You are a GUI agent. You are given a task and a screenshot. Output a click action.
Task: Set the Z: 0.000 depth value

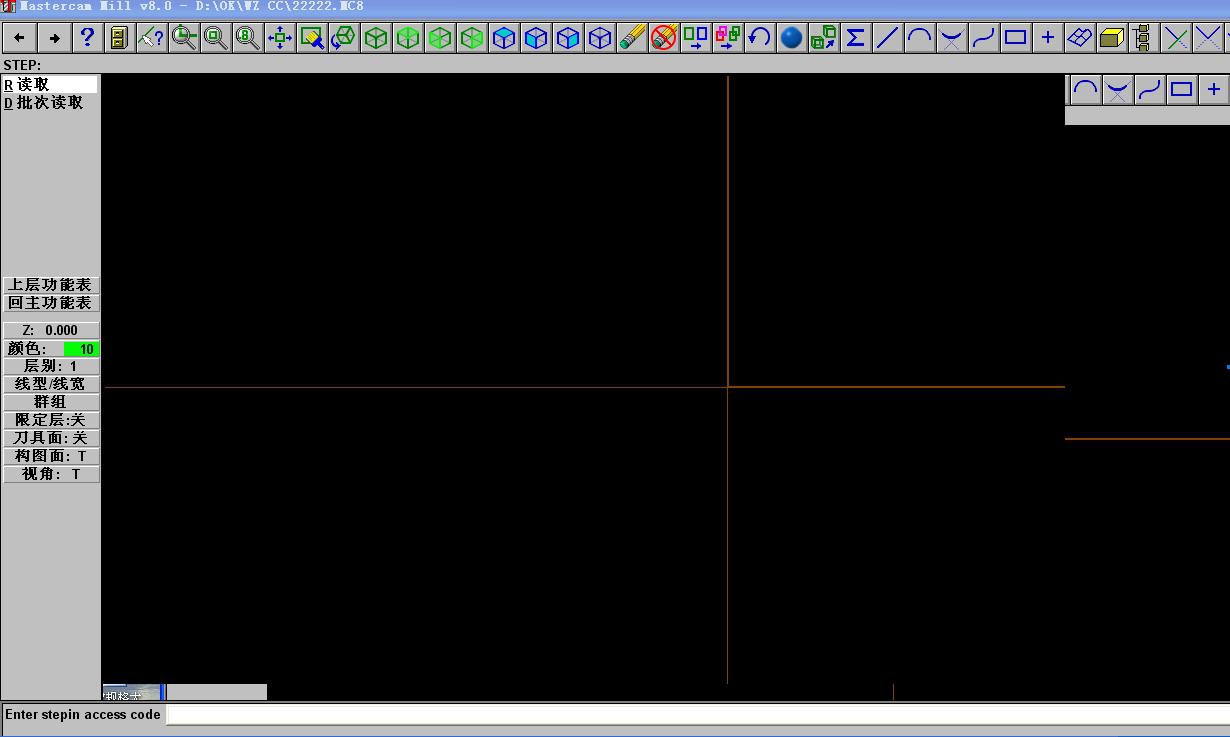51,330
